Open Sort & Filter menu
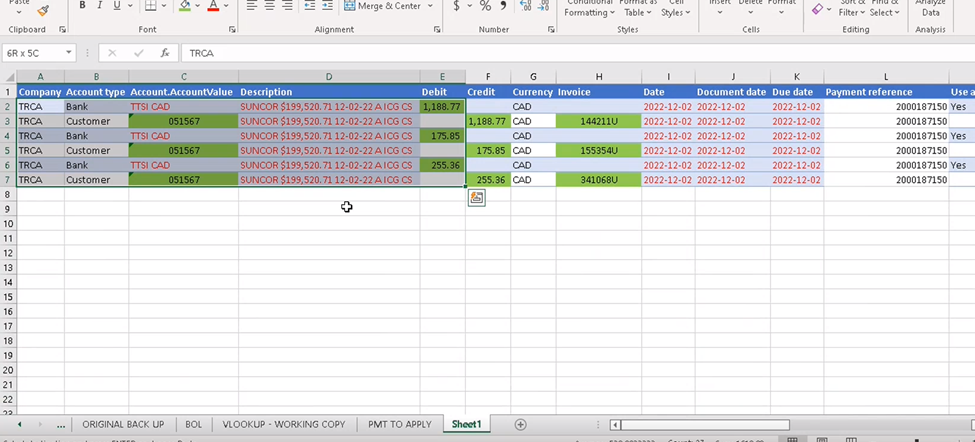Viewport: 975px width, 442px height. pos(852,8)
